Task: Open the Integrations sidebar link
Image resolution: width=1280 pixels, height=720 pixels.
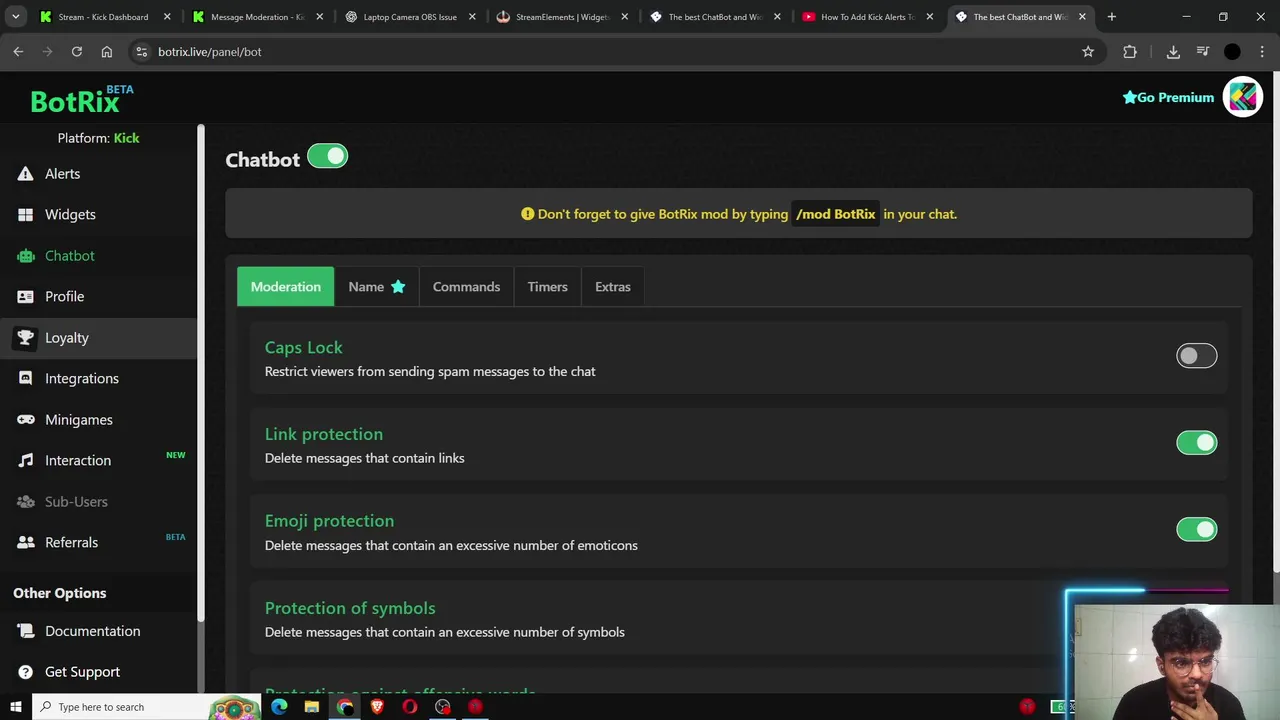Action: [82, 379]
